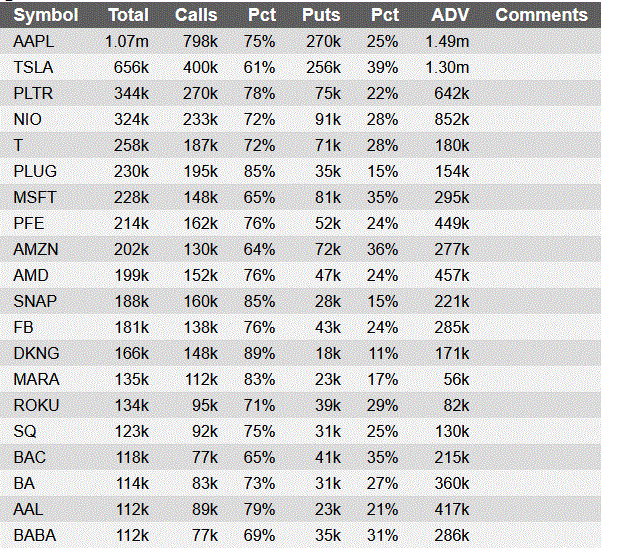The width and height of the screenshot is (633, 557).
Task: Select the BABA symbol cell
Action: pos(35,535)
